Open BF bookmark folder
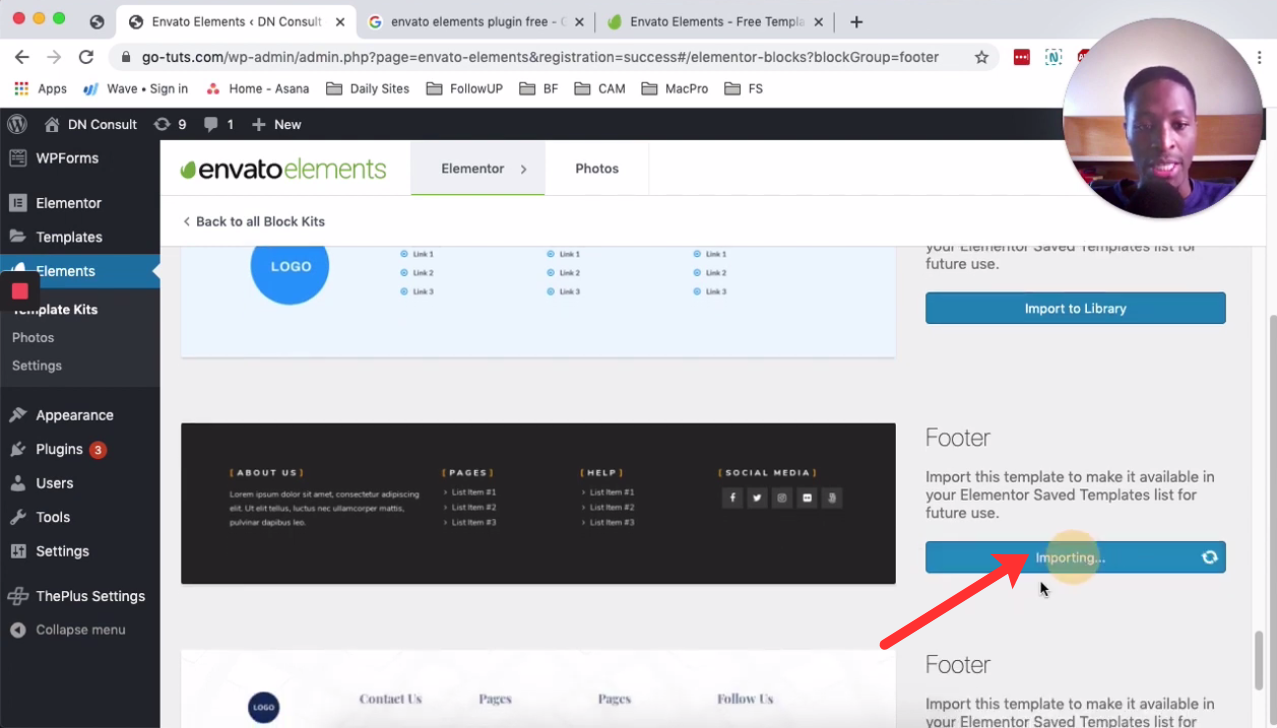 coord(539,88)
